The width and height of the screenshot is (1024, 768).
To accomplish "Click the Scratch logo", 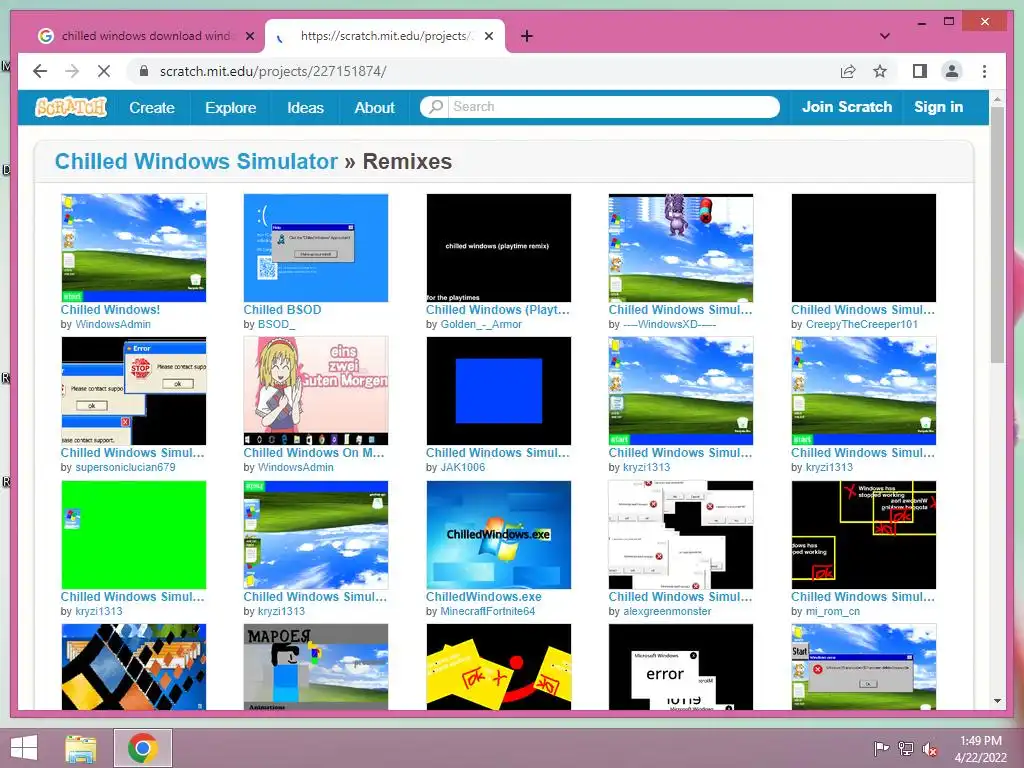I will click(x=71, y=107).
